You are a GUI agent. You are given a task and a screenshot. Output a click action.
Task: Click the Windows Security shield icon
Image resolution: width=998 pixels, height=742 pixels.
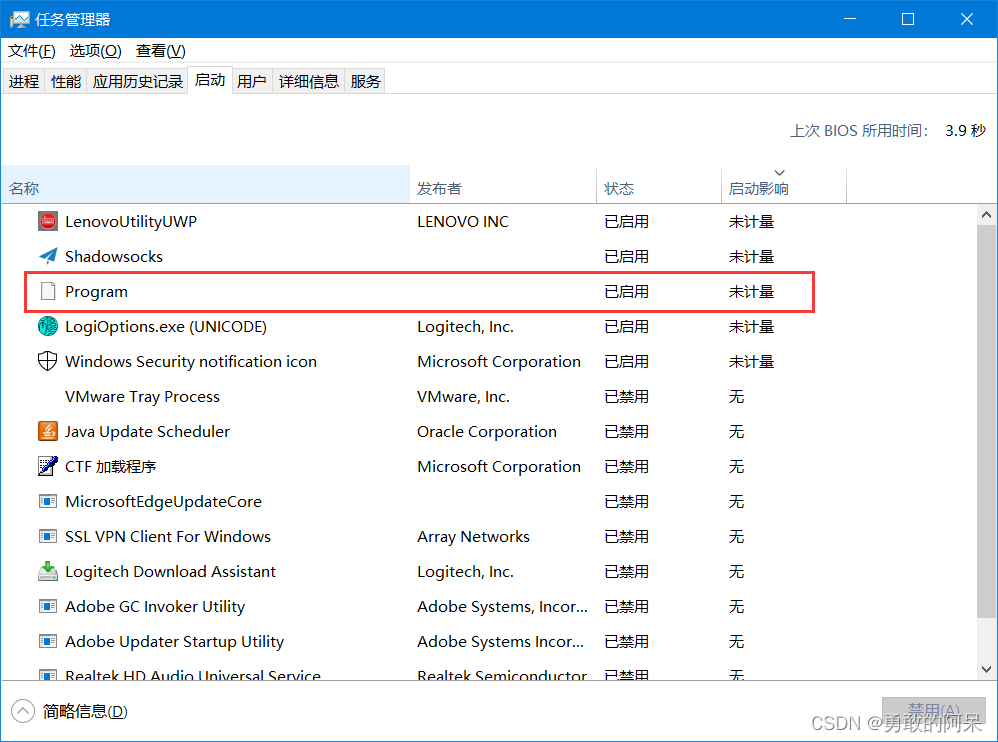click(x=48, y=361)
